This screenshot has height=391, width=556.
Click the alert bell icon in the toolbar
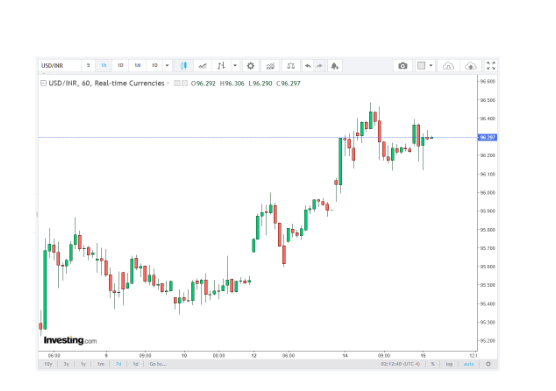coord(334,66)
